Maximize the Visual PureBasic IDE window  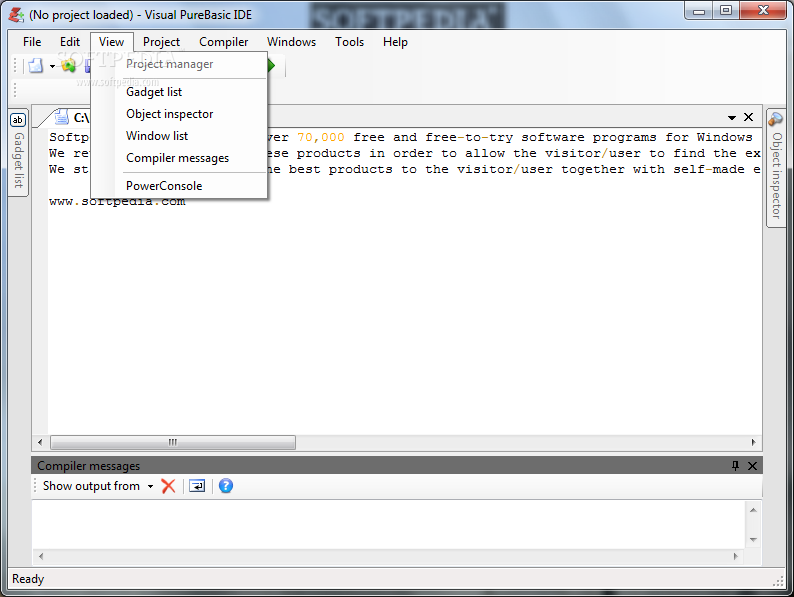726,11
